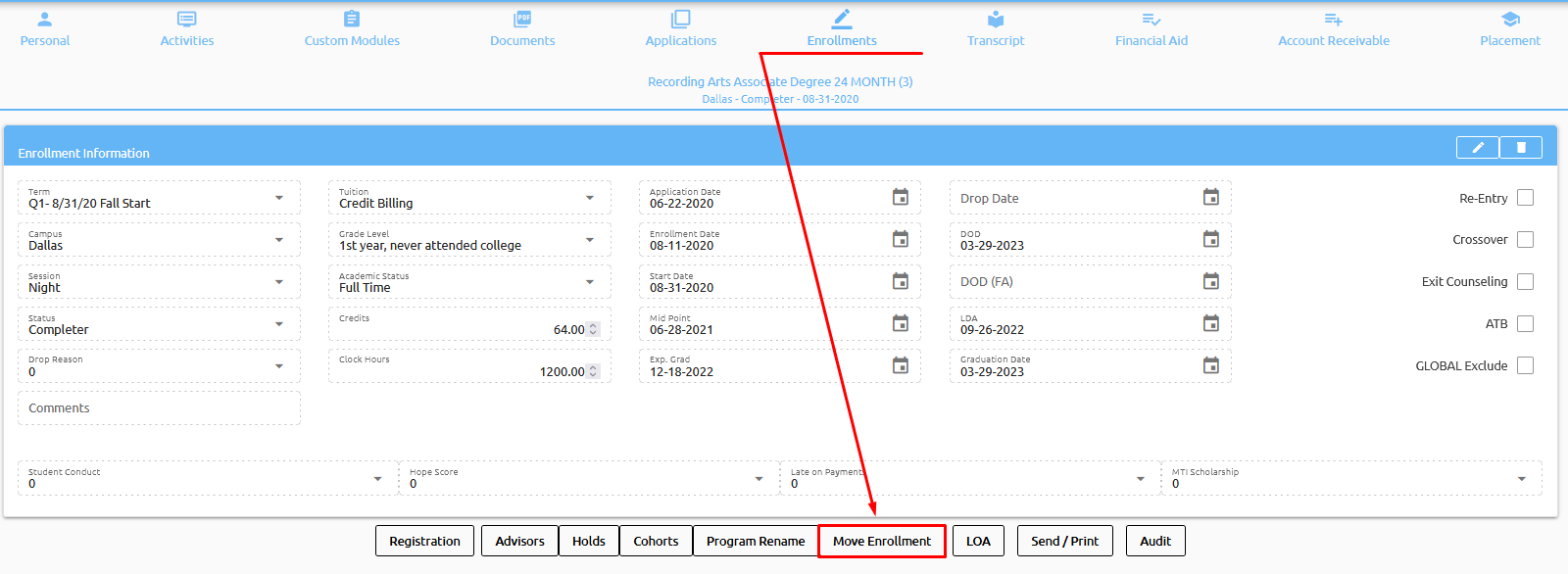The width and height of the screenshot is (1568, 574).
Task: Open the Status dropdown showing Completer
Action: click(x=279, y=324)
